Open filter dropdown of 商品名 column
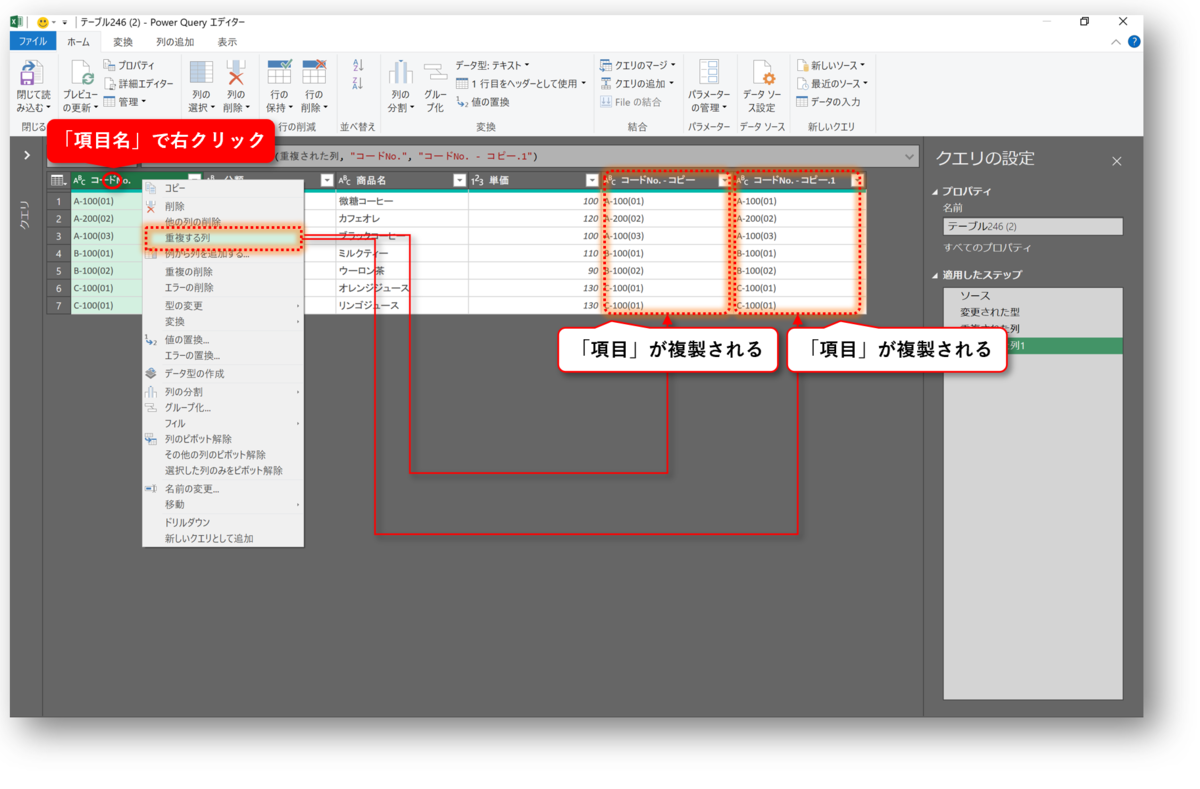This screenshot has height=789, width=1200. click(x=460, y=181)
